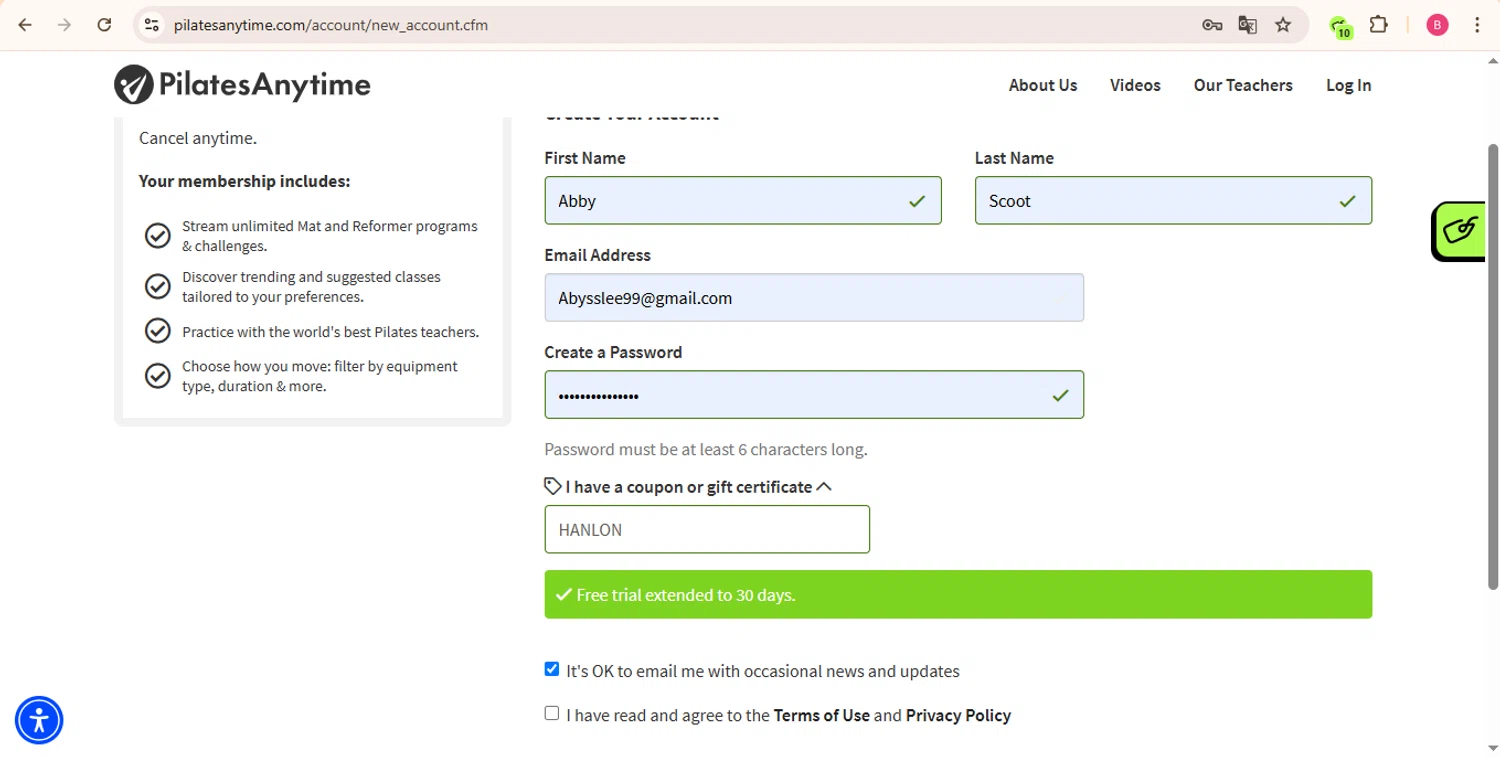The height and width of the screenshot is (758, 1500).
Task: Open the saved password key icon
Action: tap(1212, 25)
